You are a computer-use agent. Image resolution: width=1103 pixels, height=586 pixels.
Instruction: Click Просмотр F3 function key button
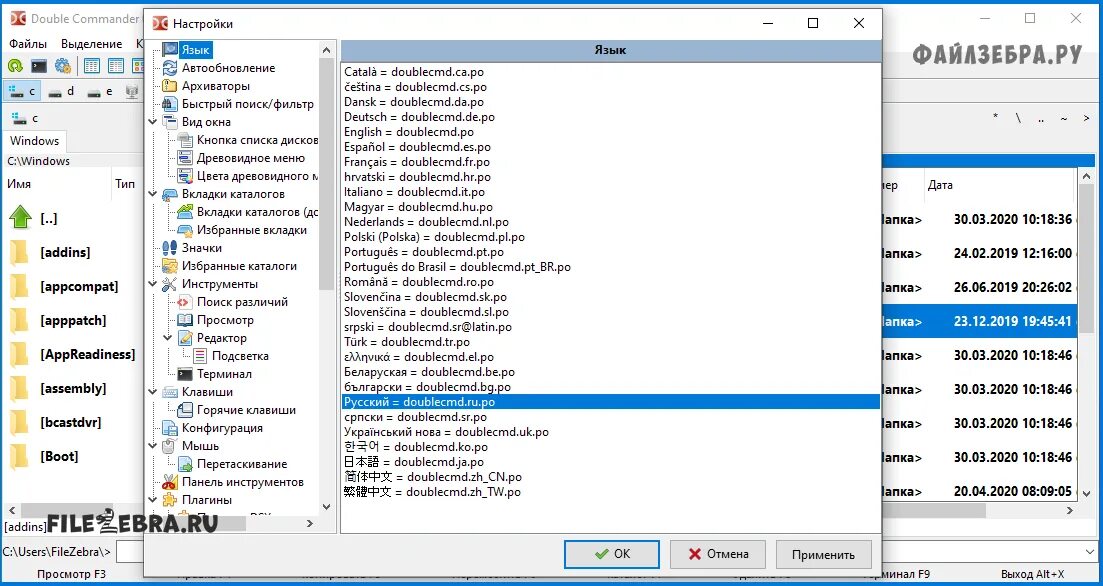click(x=72, y=574)
